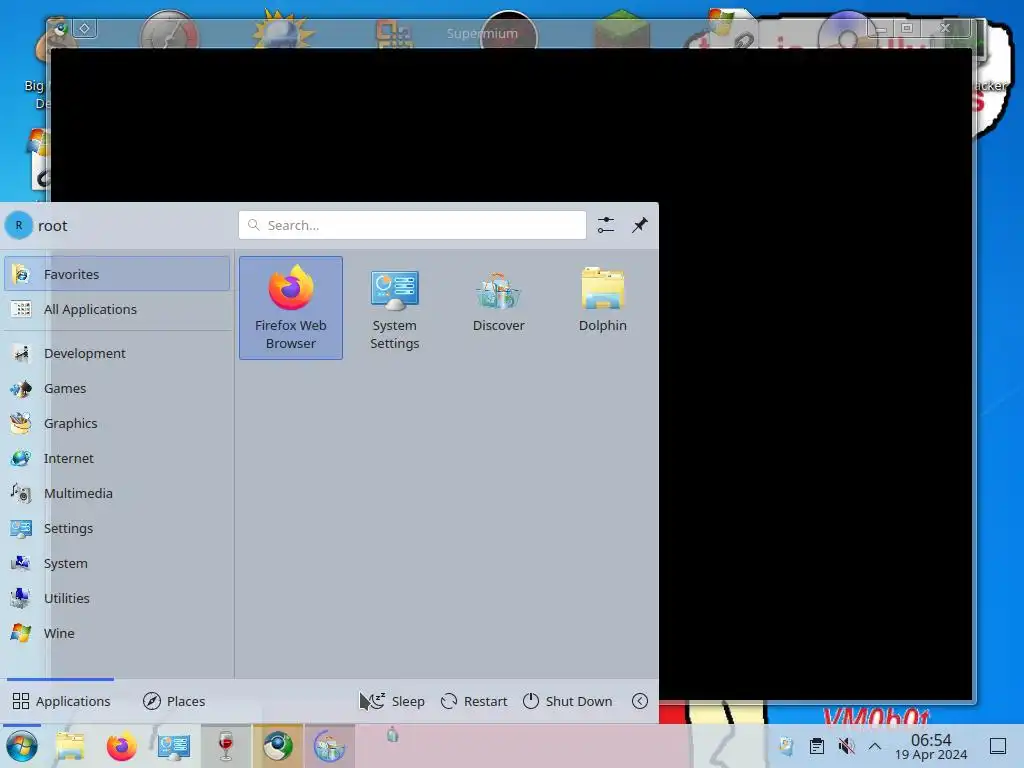Select All Applications category
The width and height of the screenshot is (1024, 768).
click(x=117, y=310)
